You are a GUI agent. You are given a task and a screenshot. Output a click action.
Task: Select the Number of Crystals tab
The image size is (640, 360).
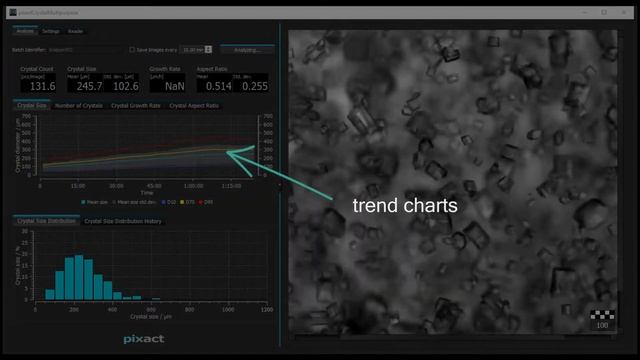pyautogui.click(x=78, y=105)
